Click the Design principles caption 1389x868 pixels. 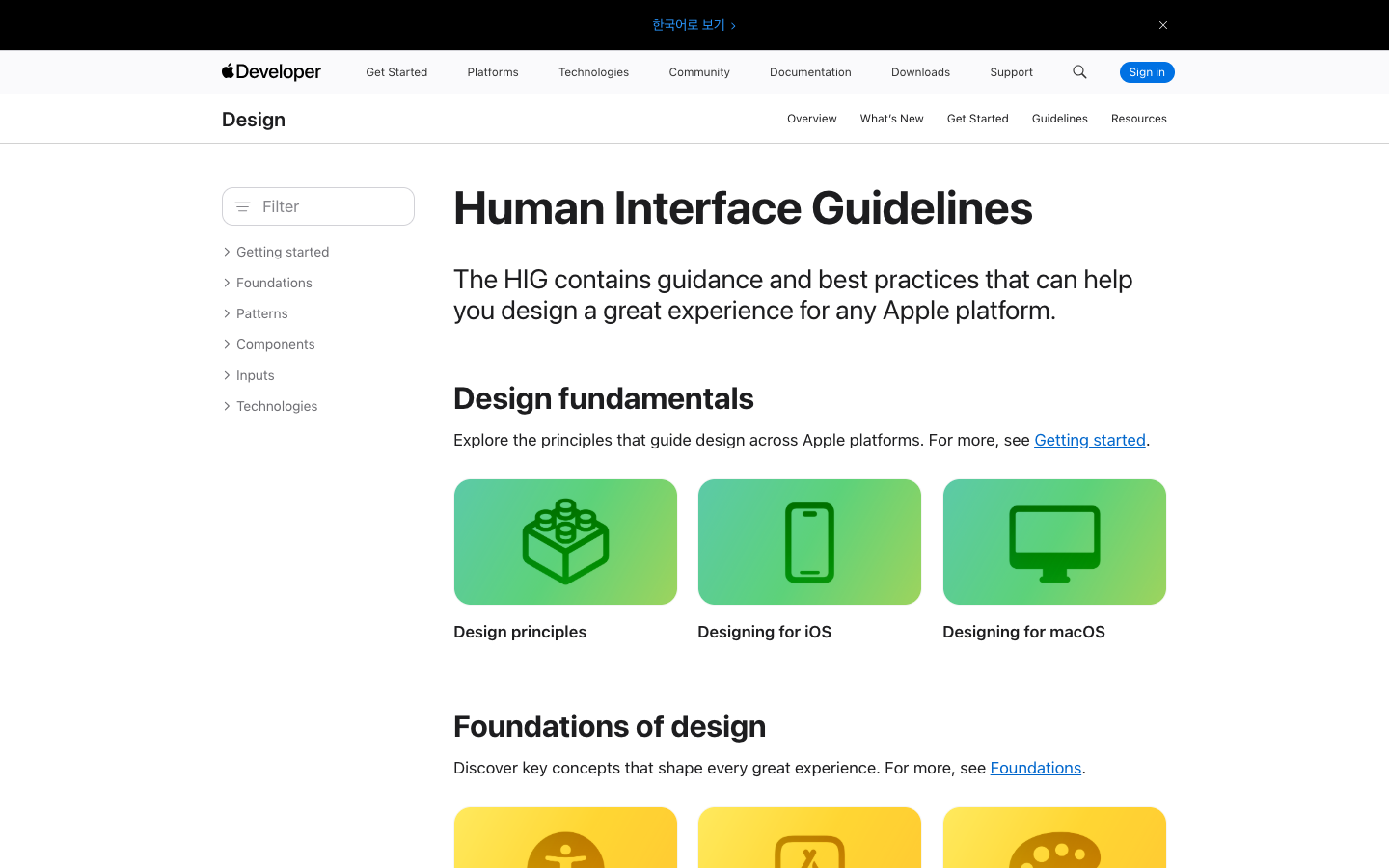coord(520,632)
